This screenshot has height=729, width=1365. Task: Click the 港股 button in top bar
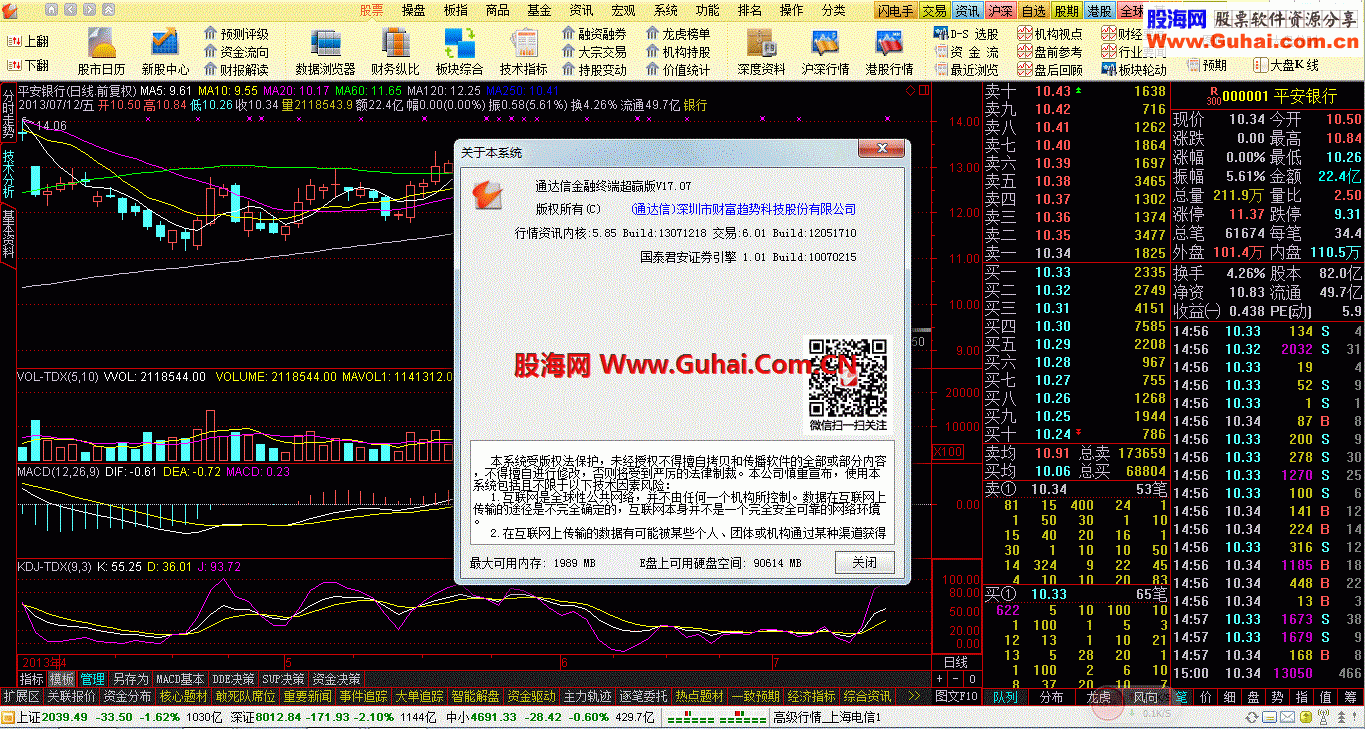pos(1099,11)
